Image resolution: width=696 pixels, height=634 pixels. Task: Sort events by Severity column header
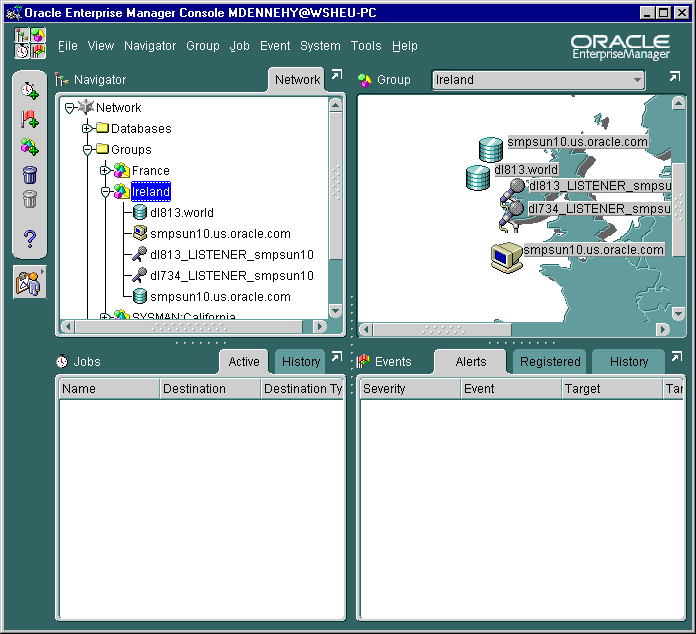(410, 389)
